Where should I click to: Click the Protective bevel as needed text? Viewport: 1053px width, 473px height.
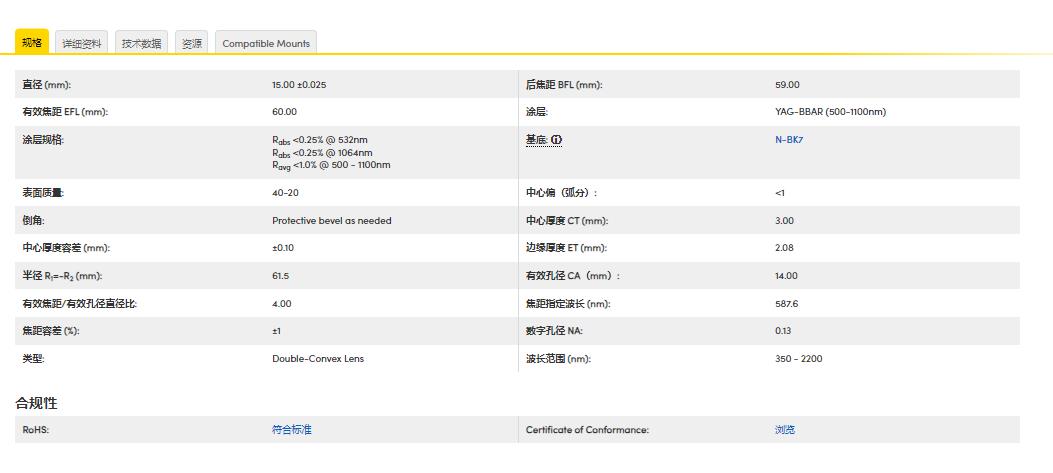pyautogui.click(x=331, y=221)
